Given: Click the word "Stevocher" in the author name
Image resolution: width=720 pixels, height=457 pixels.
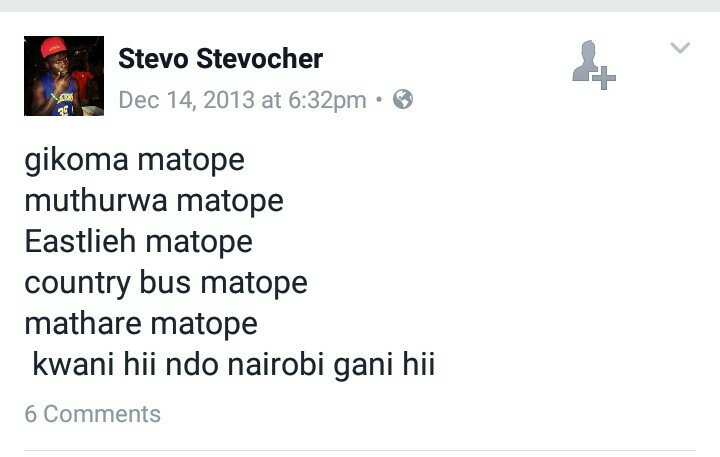Looking at the screenshot, I should pyautogui.click(x=265, y=59).
